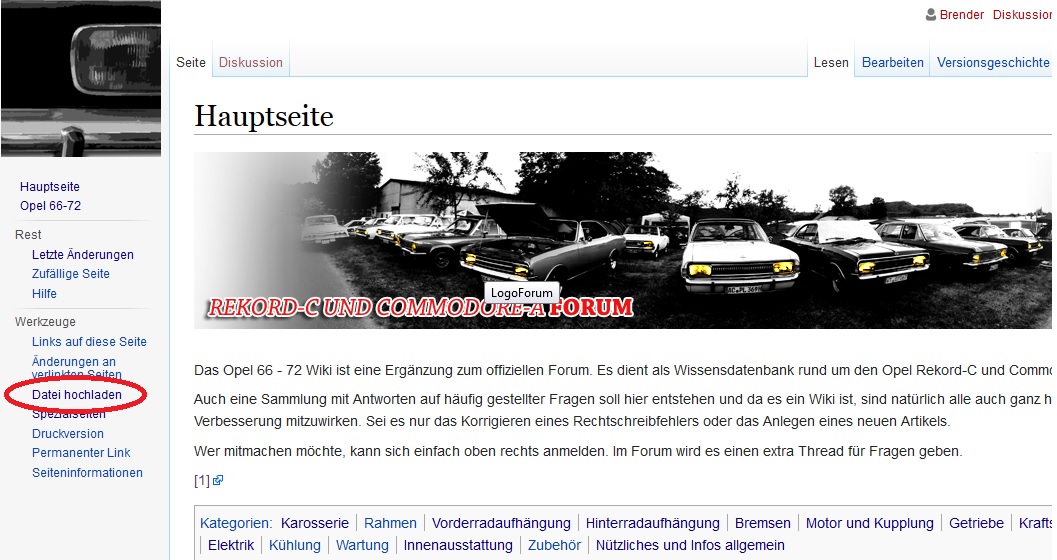Click Datei hochladen in the sidebar
The width and height of the screenshot is (1057, 560).
(x=77, y=395)
